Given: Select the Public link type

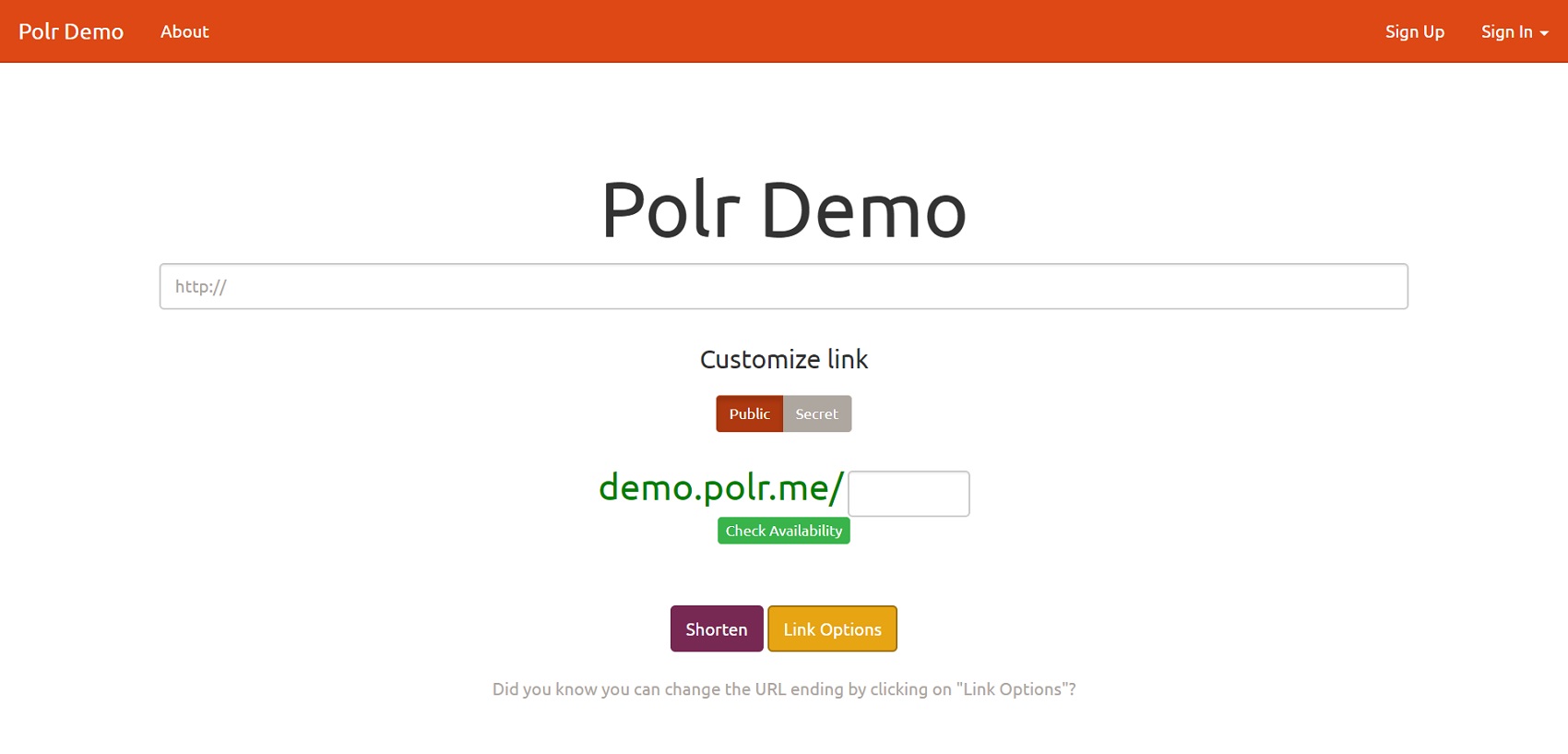Looking at the screenshot, I should 749,413.
